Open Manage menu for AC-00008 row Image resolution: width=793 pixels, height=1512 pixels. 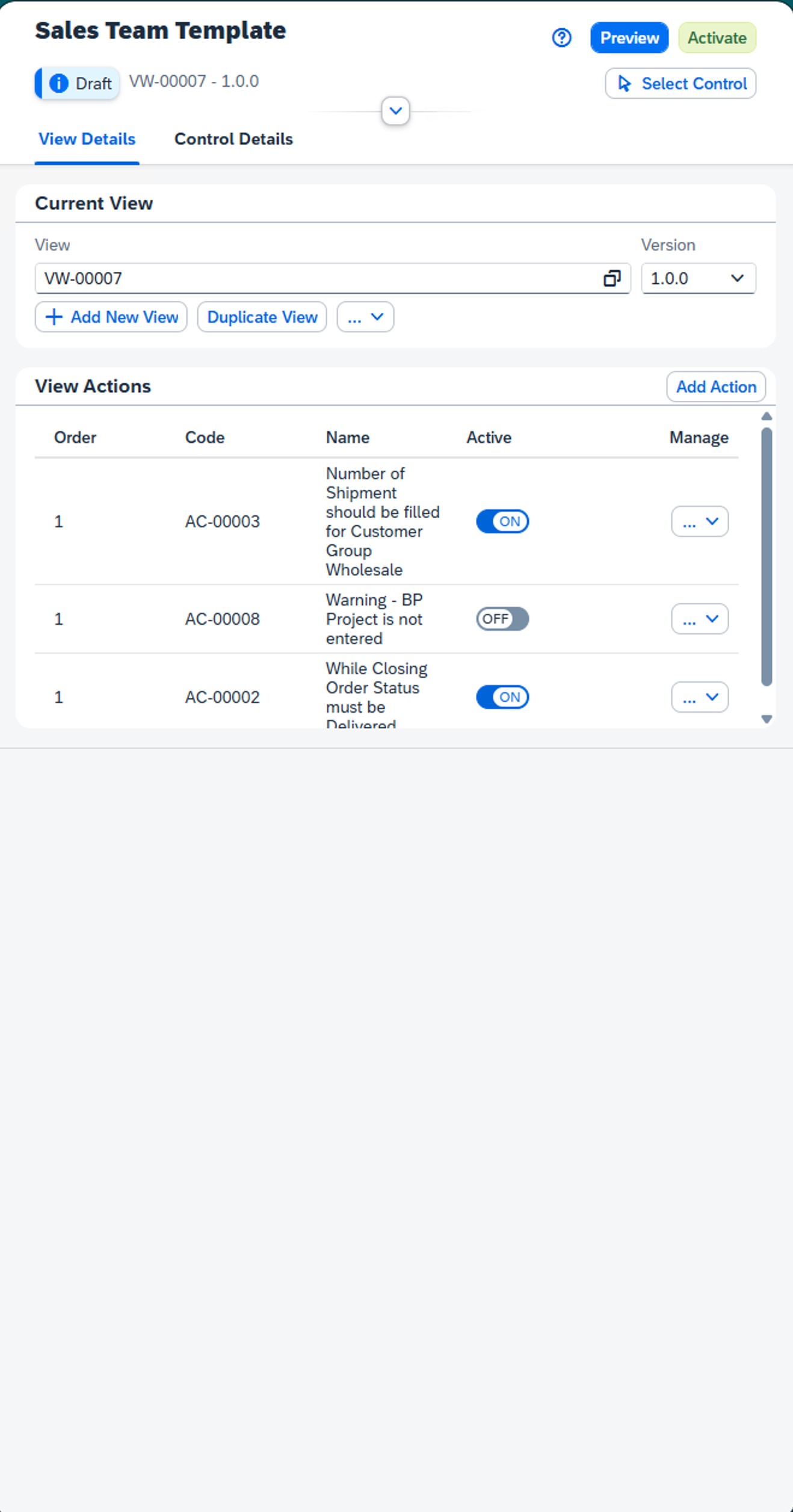700,619
